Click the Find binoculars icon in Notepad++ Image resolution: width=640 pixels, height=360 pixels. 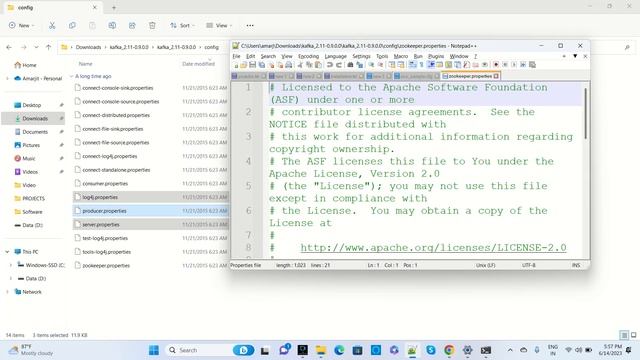350,65
